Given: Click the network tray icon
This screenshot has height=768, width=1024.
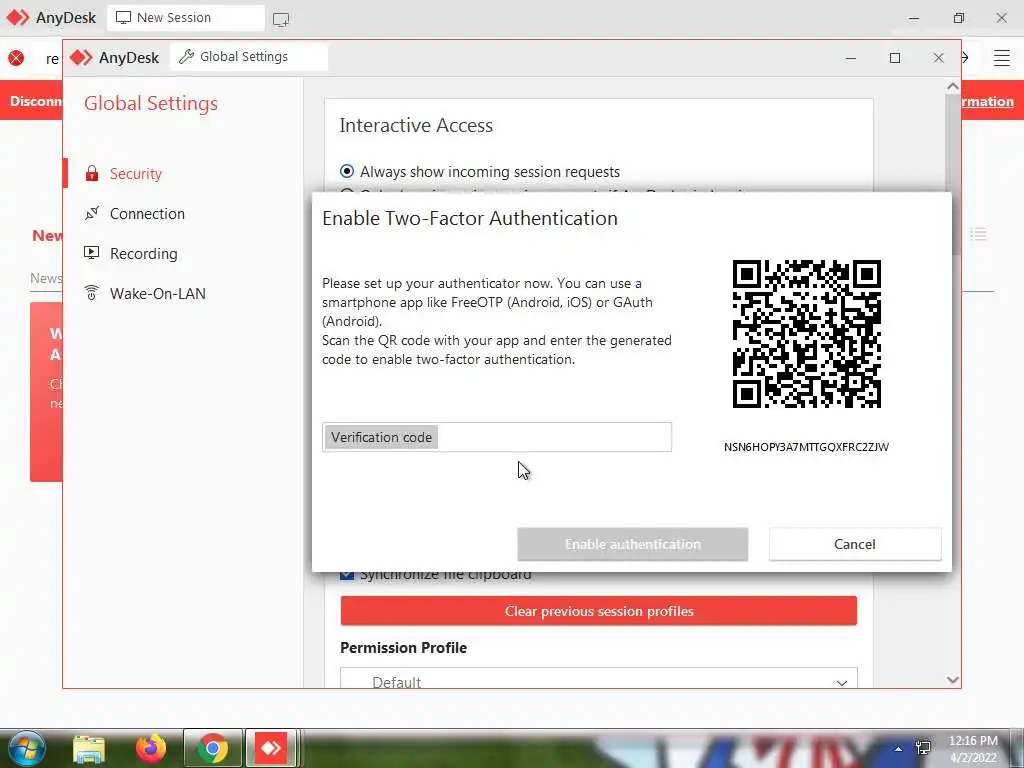Looking at the screenshot, I should click(x=923, y=747).
